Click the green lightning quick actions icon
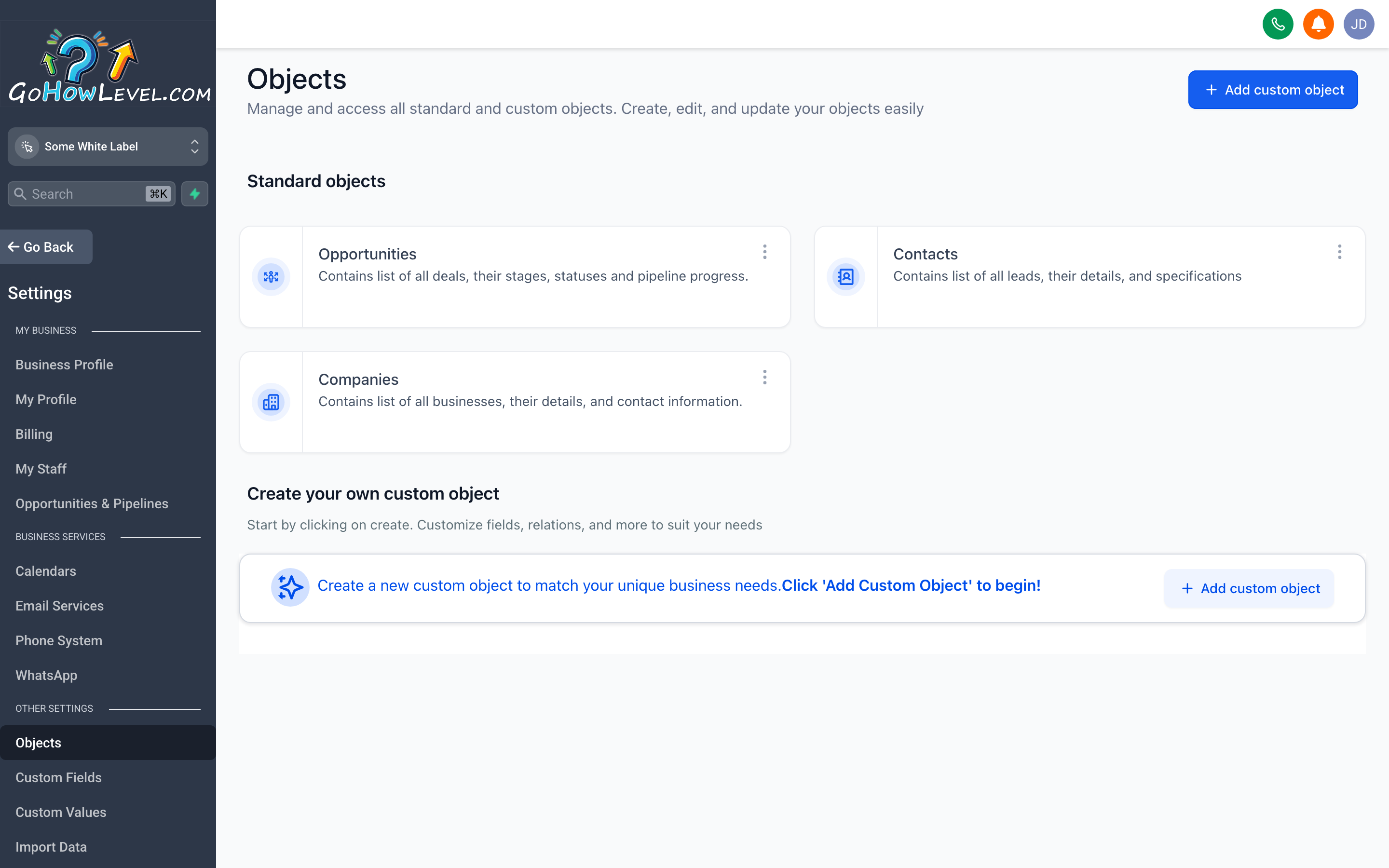 click(x=194, y=194)
